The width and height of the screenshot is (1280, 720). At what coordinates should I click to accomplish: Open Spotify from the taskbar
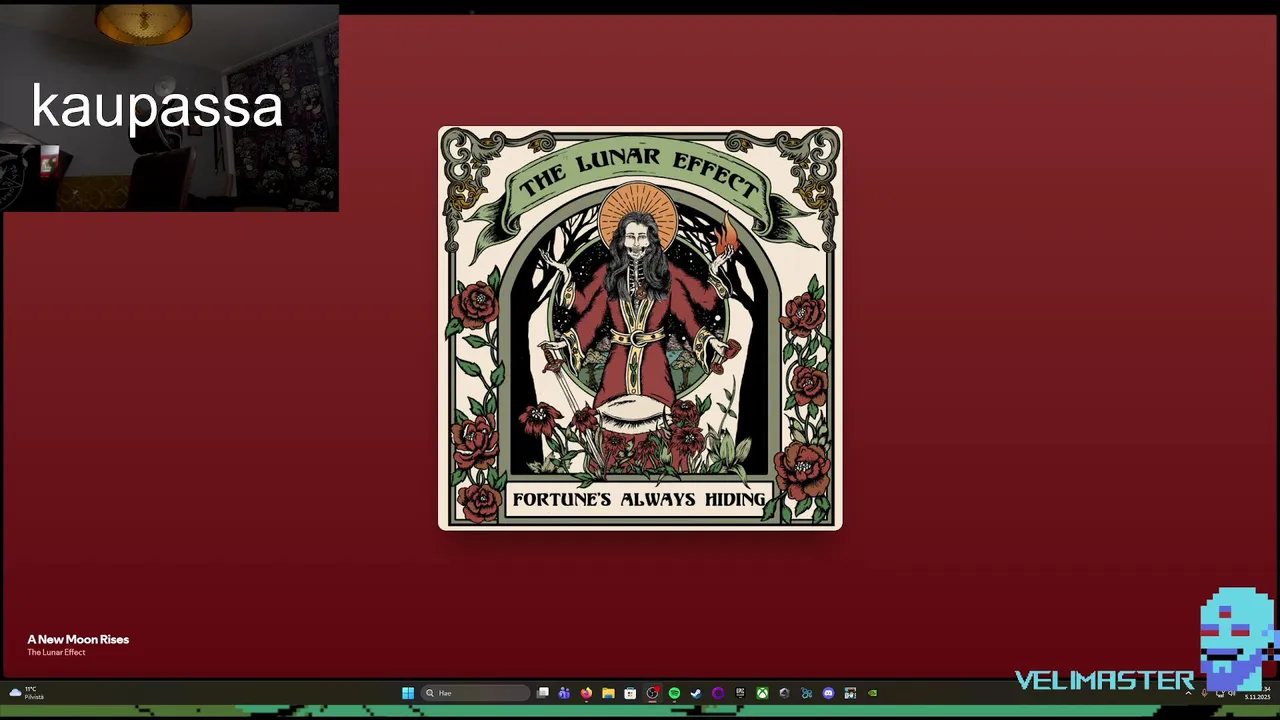pos(674,693)
